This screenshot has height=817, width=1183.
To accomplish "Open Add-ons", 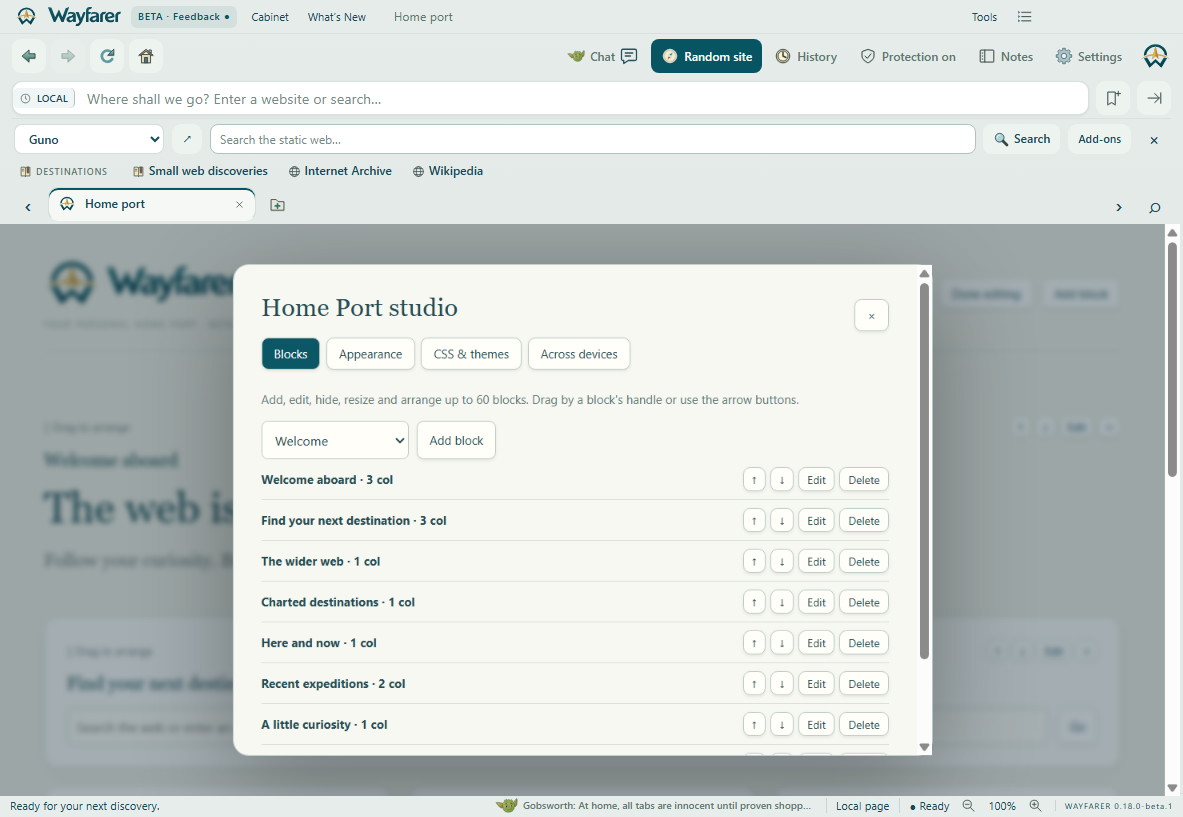I will (x=1099, y=139).
